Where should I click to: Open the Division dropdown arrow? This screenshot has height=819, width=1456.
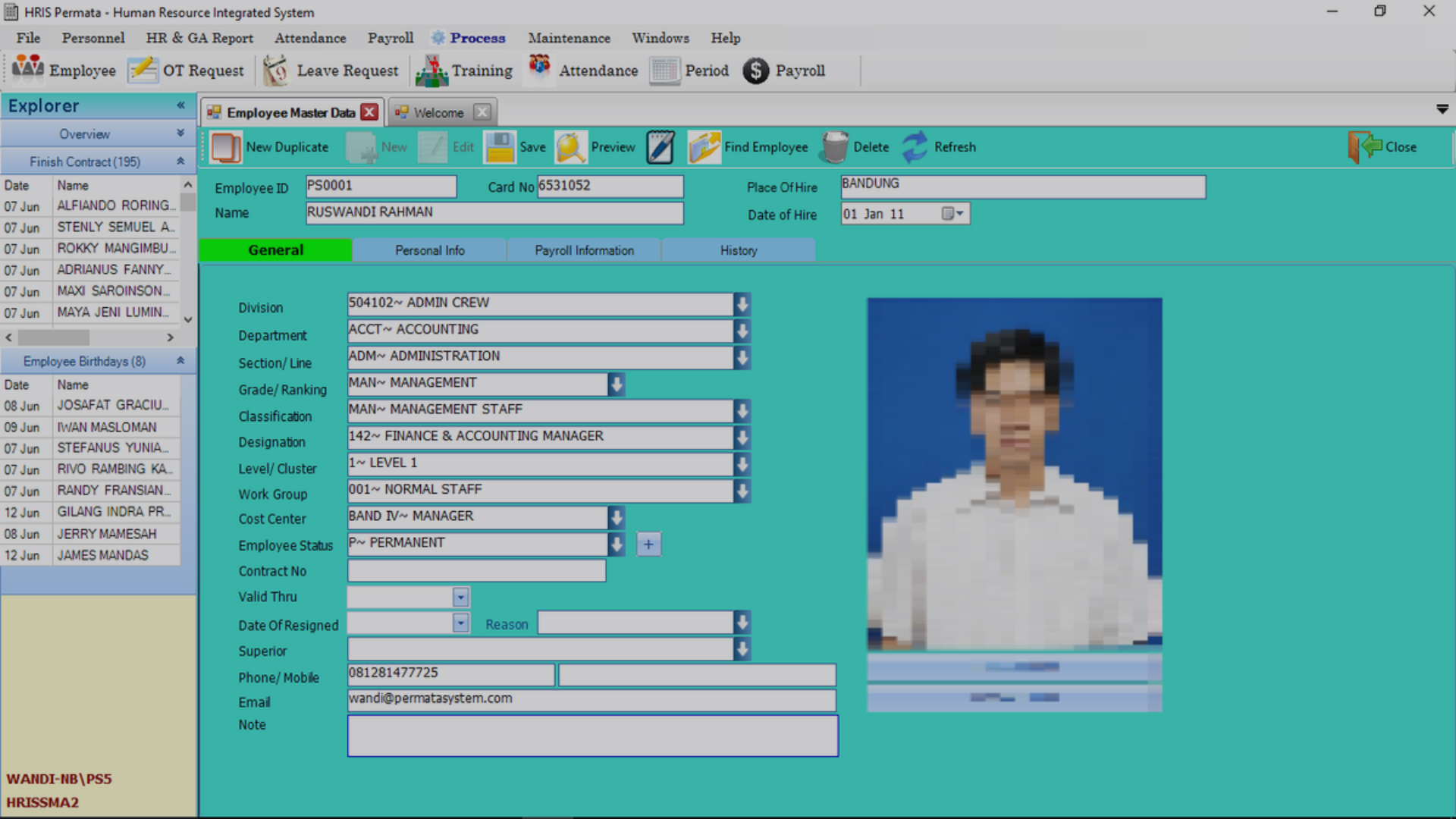click(x=742, y=304)
